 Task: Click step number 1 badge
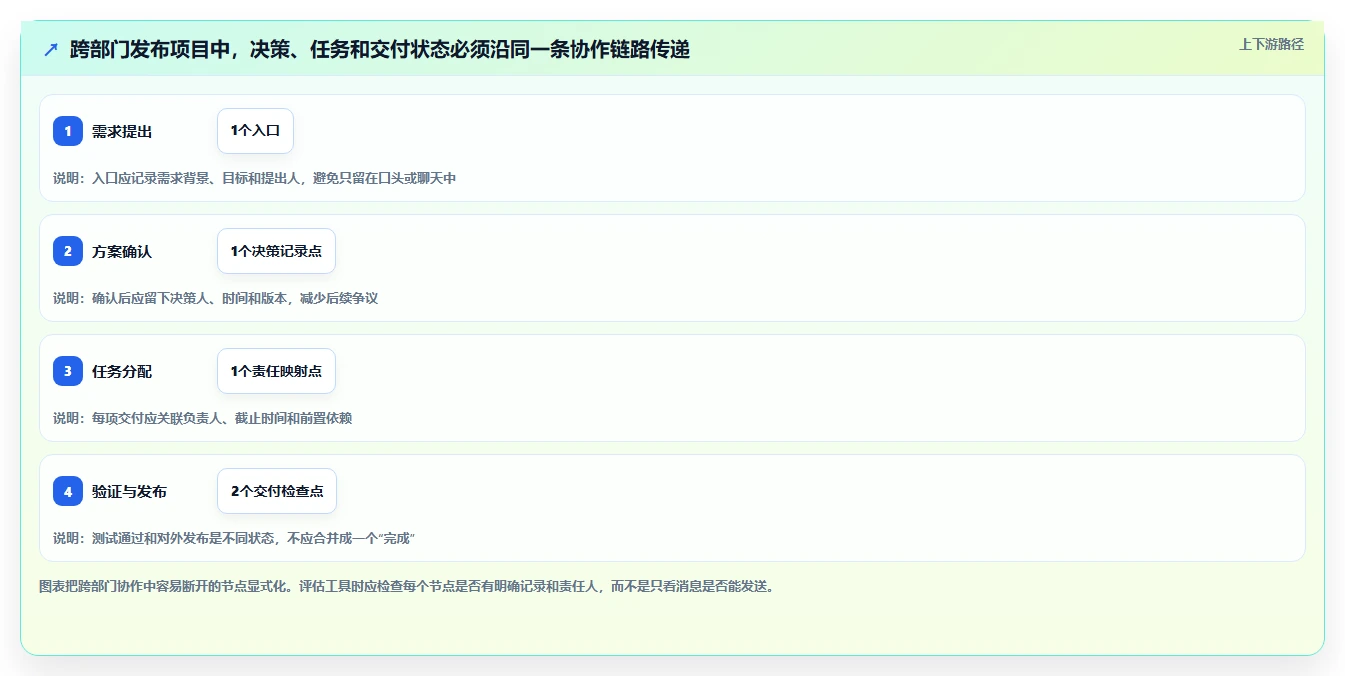coord(68,131)
